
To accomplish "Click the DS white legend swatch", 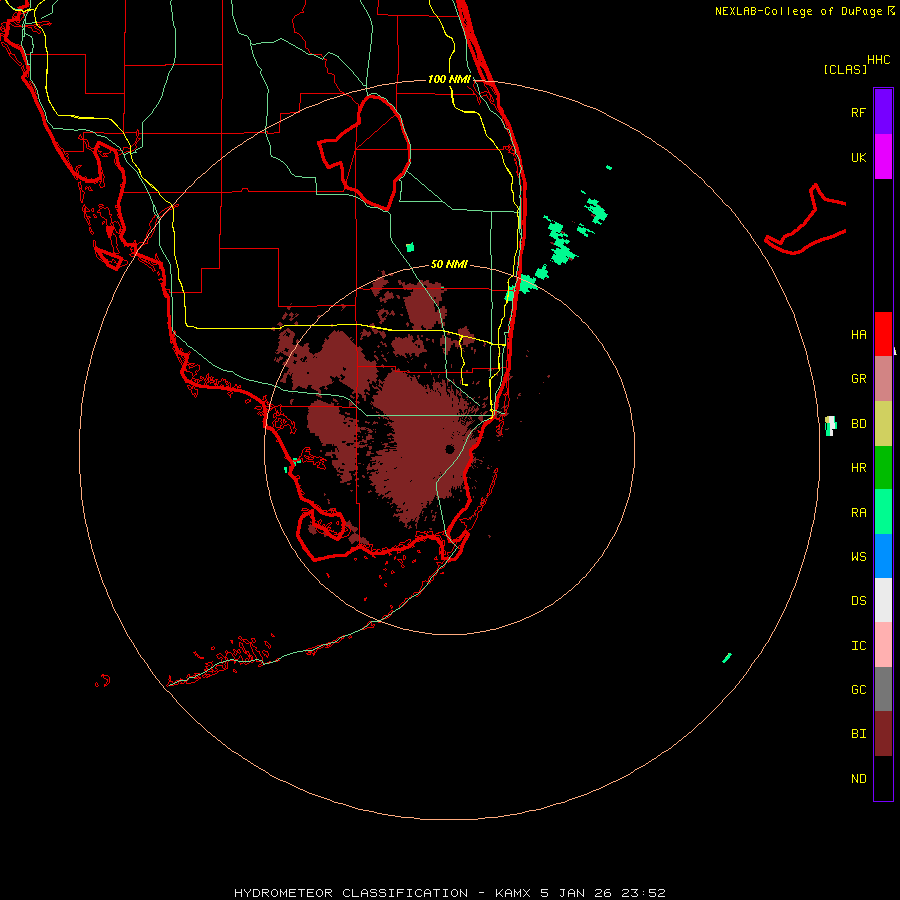I will pyautogui.click(x=883, y=600).
